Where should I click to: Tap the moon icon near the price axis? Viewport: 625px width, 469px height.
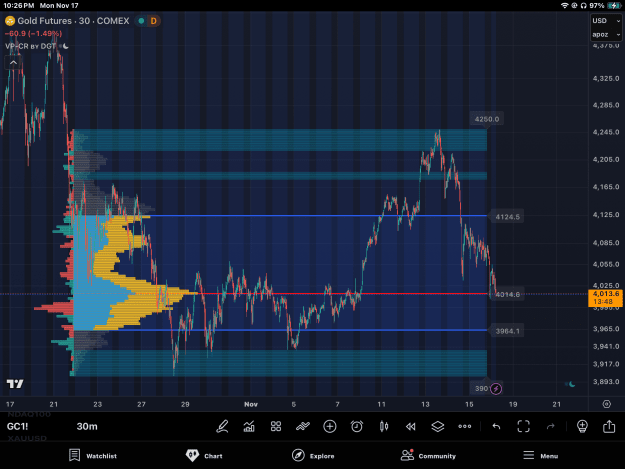coord(571,384)
